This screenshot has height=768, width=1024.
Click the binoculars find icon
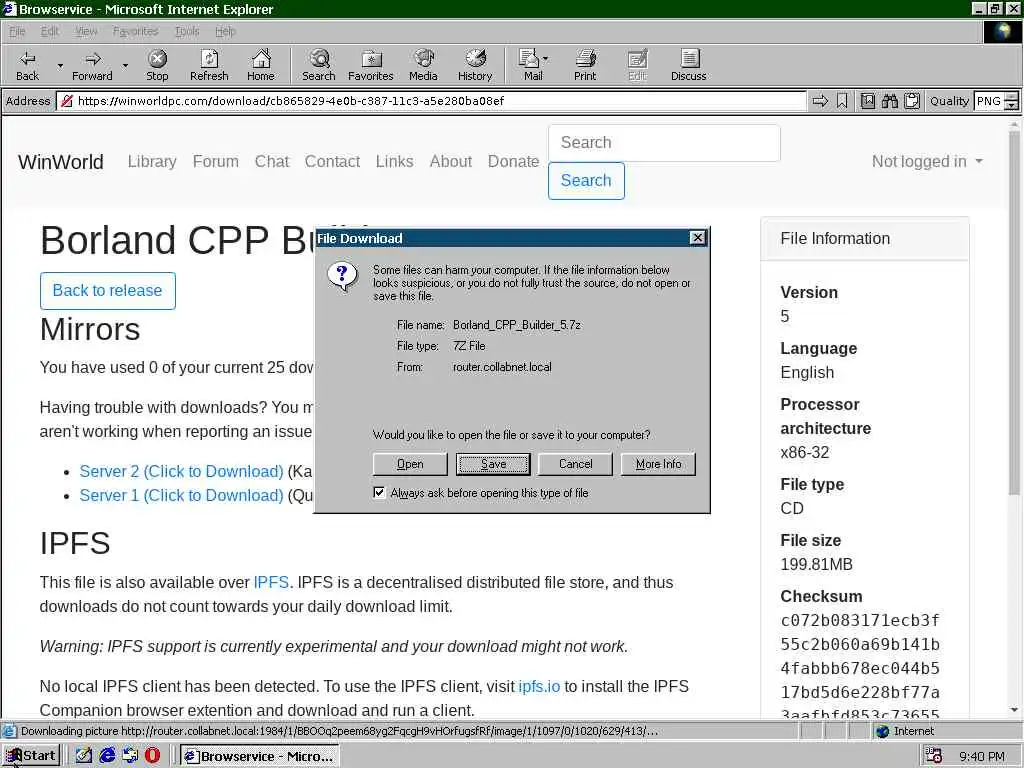click(889, 101)
